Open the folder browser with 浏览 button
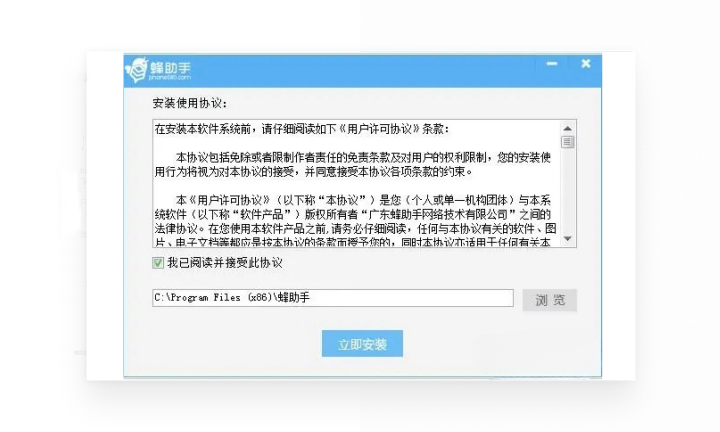Image resolution: width=720 pixels, height=432 pixels. click(x=550, y=300)
